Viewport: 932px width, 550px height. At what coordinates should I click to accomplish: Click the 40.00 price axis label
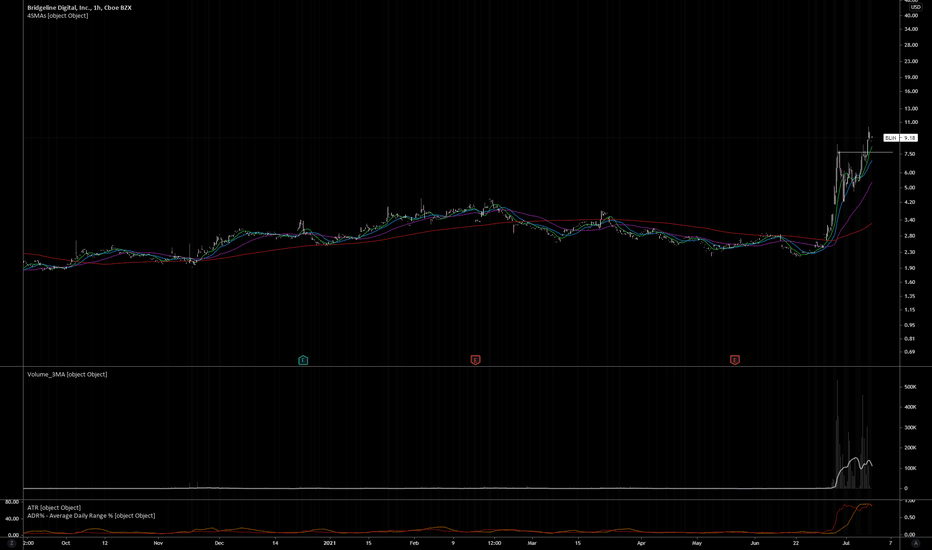[911, 15]
